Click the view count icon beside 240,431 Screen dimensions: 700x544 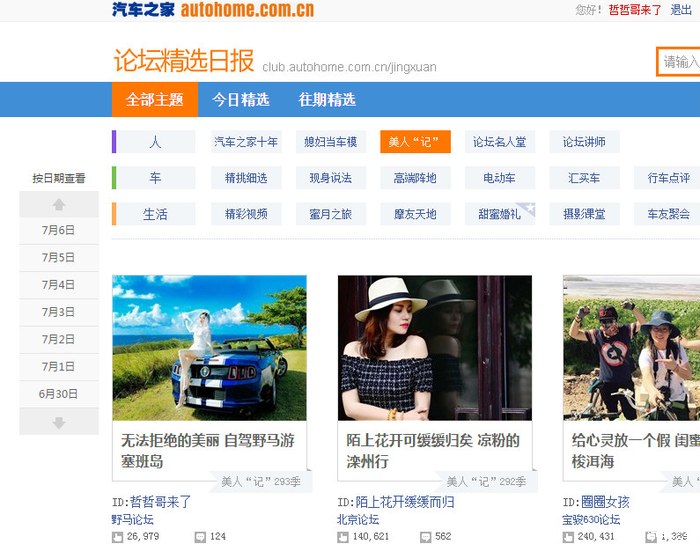[568, 537]
